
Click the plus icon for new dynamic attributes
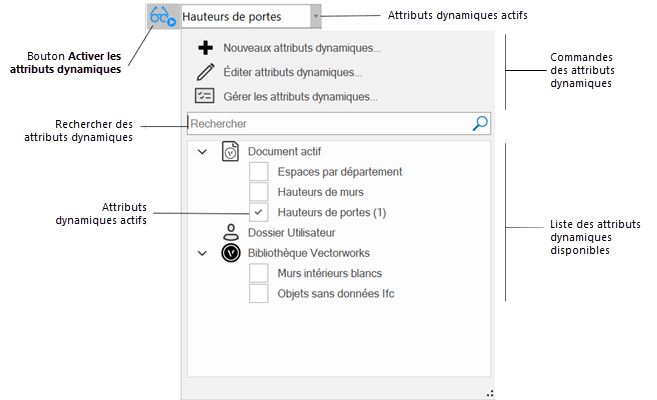pyautogui.click(x=205, y=48)
